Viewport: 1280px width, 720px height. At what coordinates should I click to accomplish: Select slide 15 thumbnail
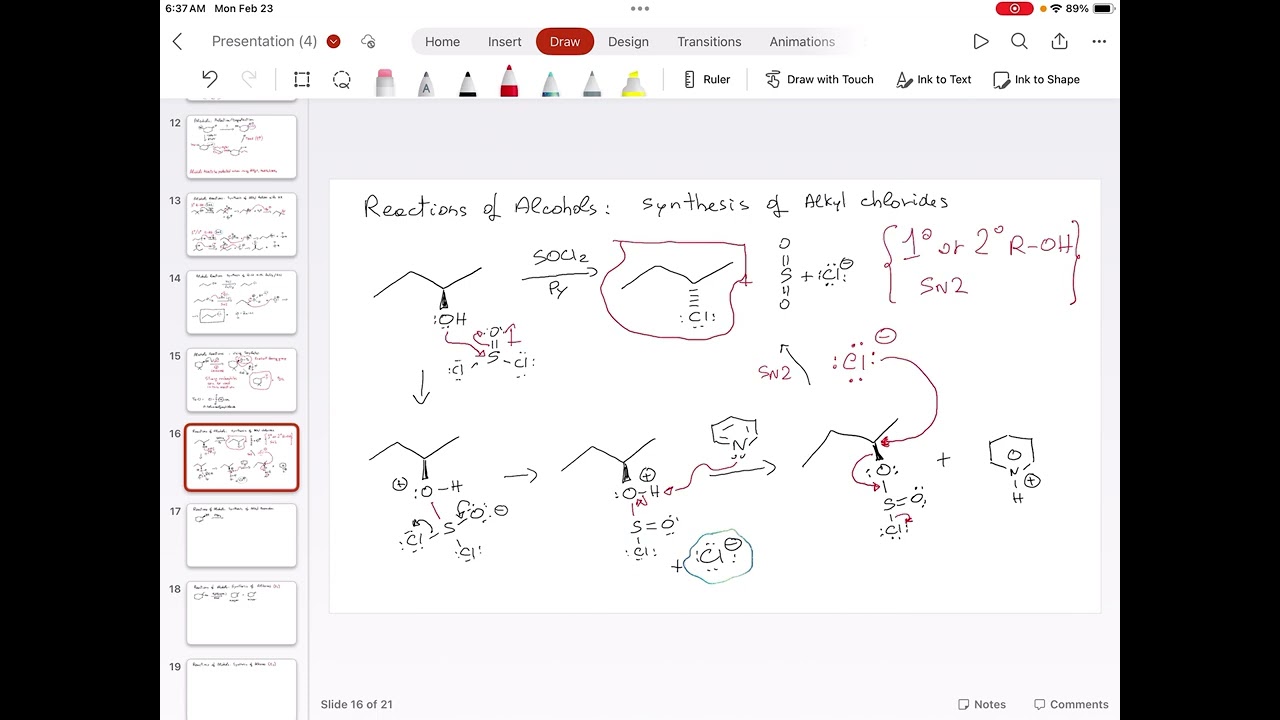click(242, 380)
